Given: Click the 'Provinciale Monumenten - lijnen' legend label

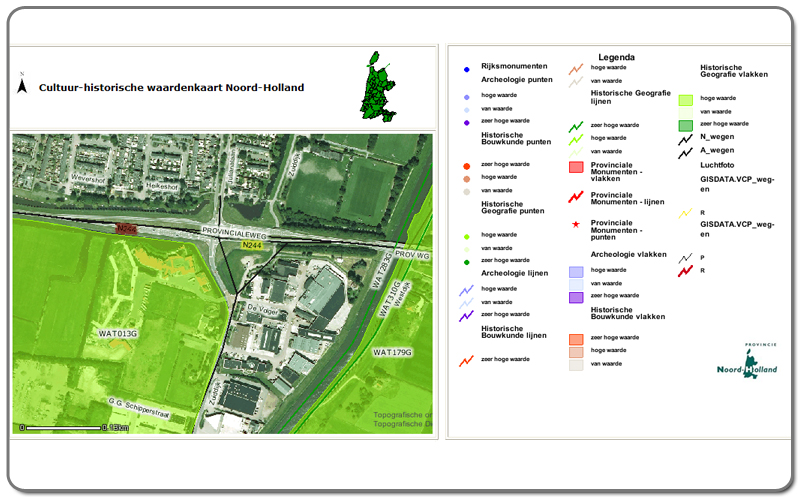Looking at the screenshot, I should tap(628, 198).
